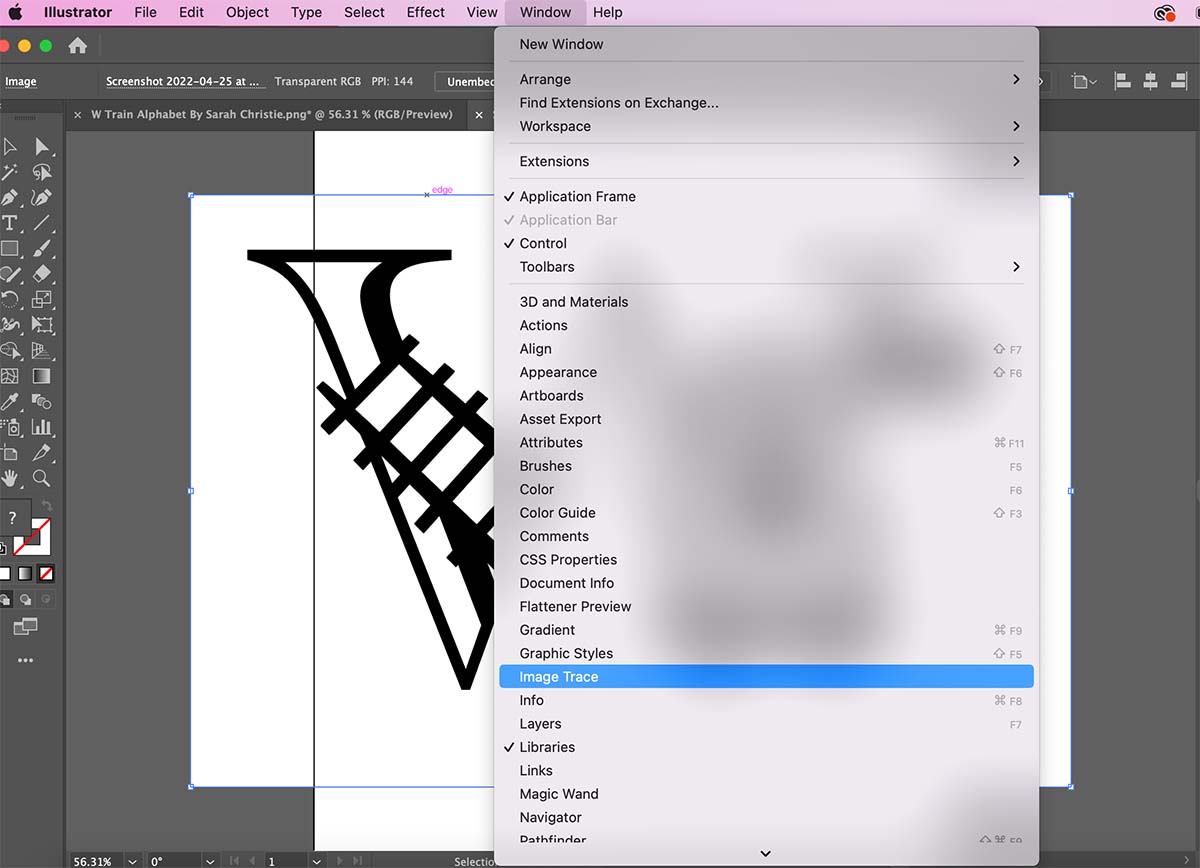1200x868 pixels.
Task: Open the Effect menu
Action: pos(426,12)
